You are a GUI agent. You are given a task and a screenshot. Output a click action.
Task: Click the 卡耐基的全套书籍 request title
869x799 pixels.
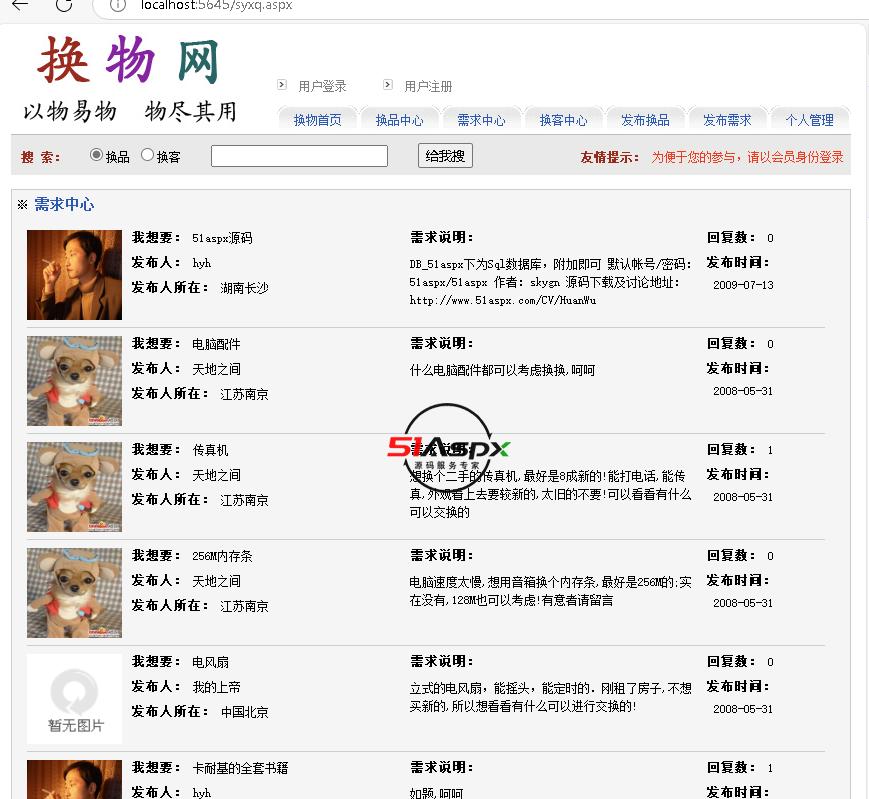(240, 768)
